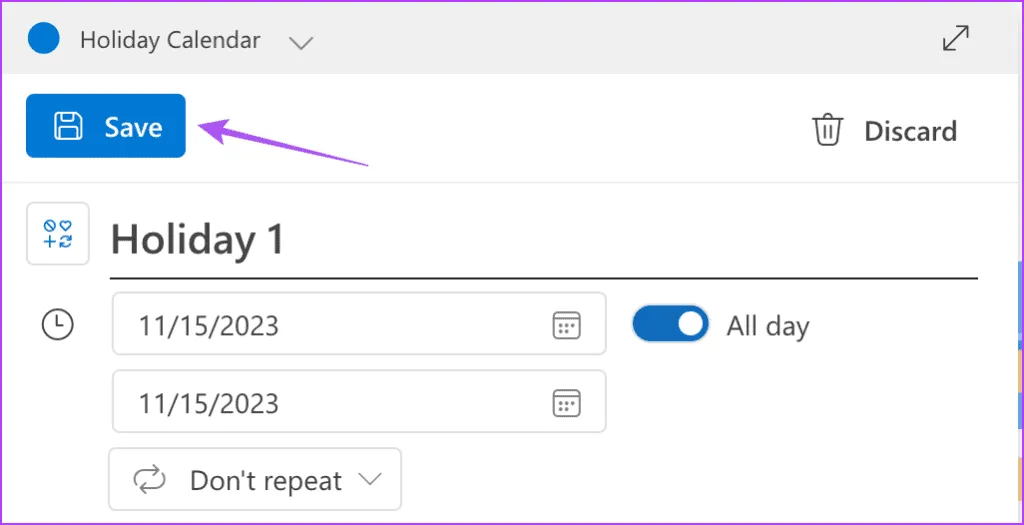This screenshot has height=525, width=1024.
Task: Click the trash can icon
Action: click(x=827, y=131)
